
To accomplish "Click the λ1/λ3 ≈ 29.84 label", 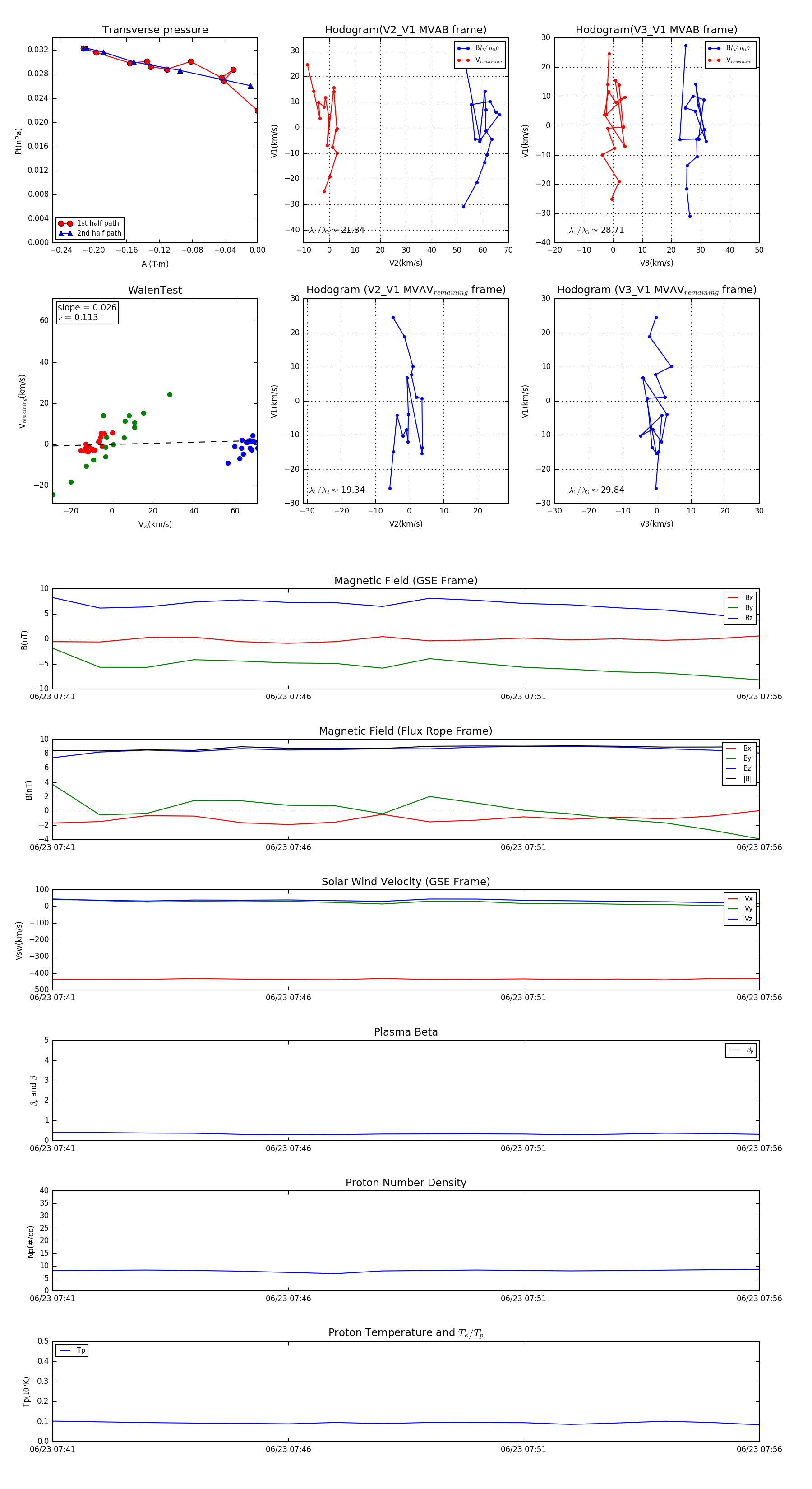I will click(596, 490).
